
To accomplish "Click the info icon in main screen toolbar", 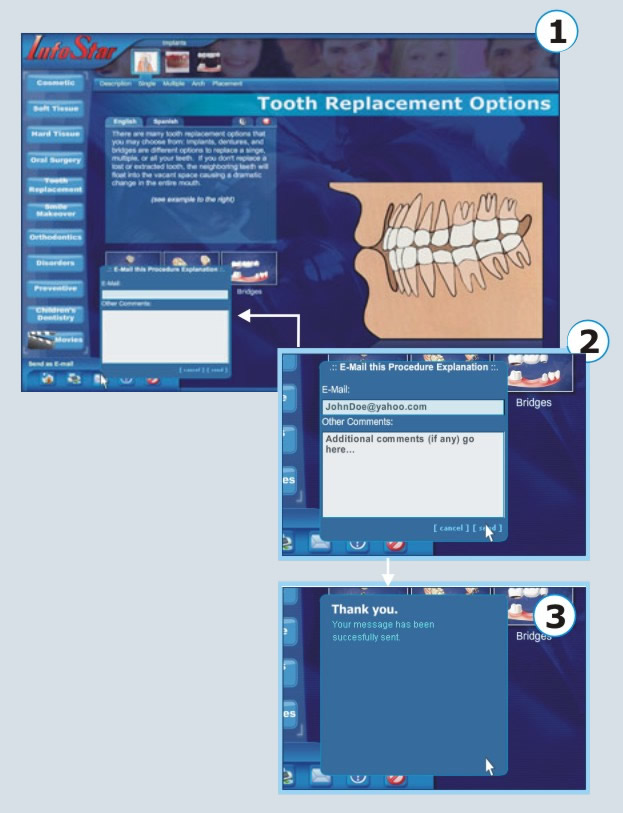I will click(x=126, y=380).
